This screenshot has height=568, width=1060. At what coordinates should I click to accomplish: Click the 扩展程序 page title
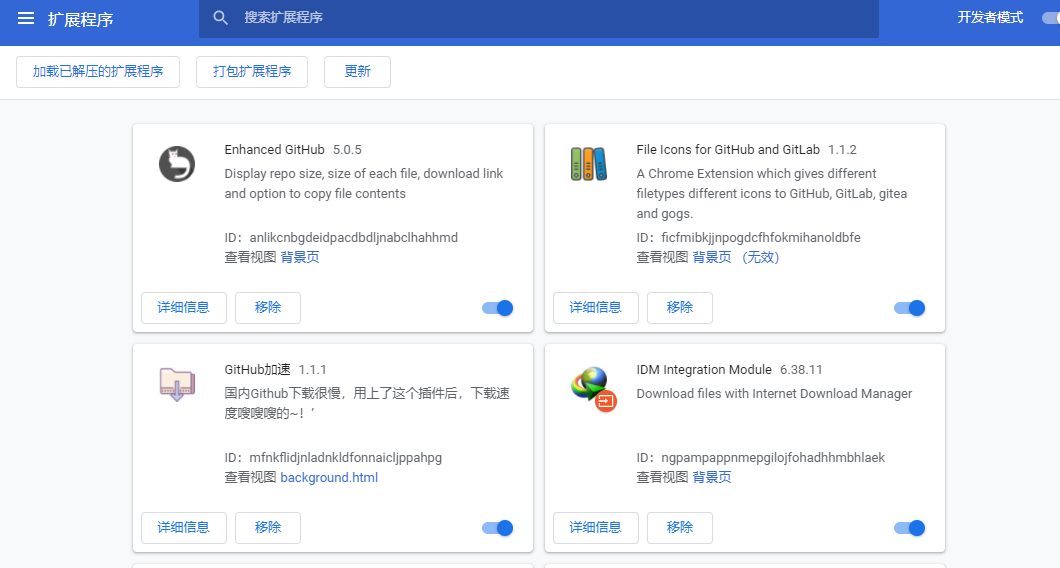tap(80, 20)
